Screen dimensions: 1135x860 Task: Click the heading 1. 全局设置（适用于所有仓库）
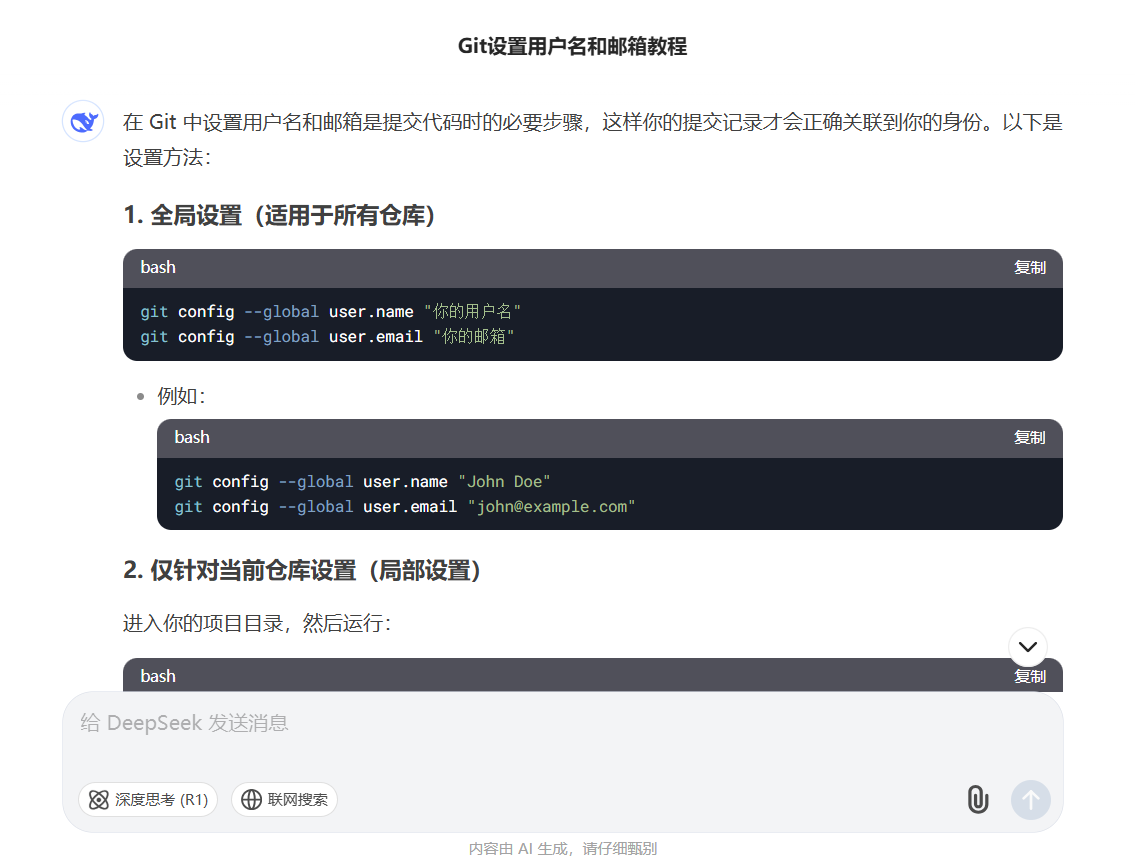coord(279,216)
